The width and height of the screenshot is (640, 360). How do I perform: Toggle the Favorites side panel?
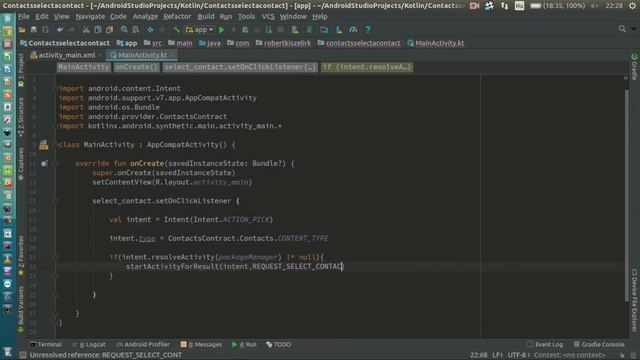point(21,255)
